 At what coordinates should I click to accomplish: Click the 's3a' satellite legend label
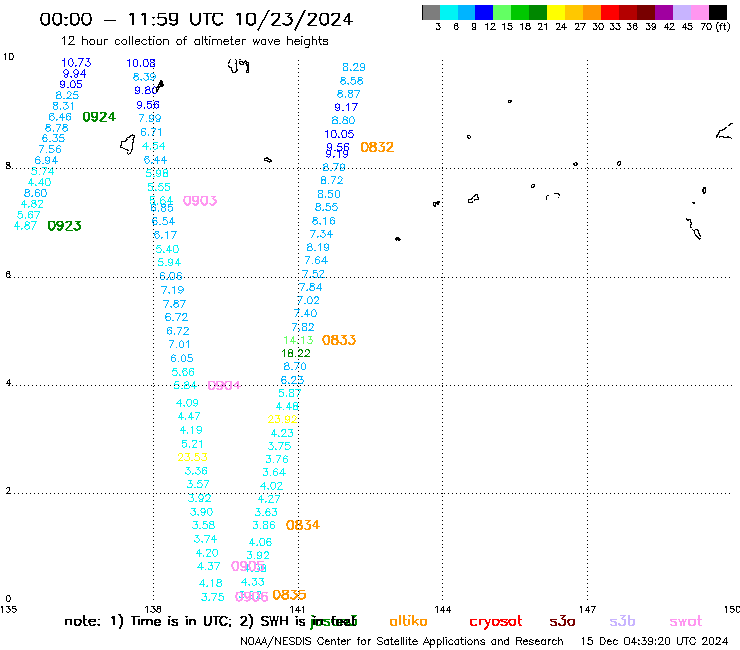[562, 621]
